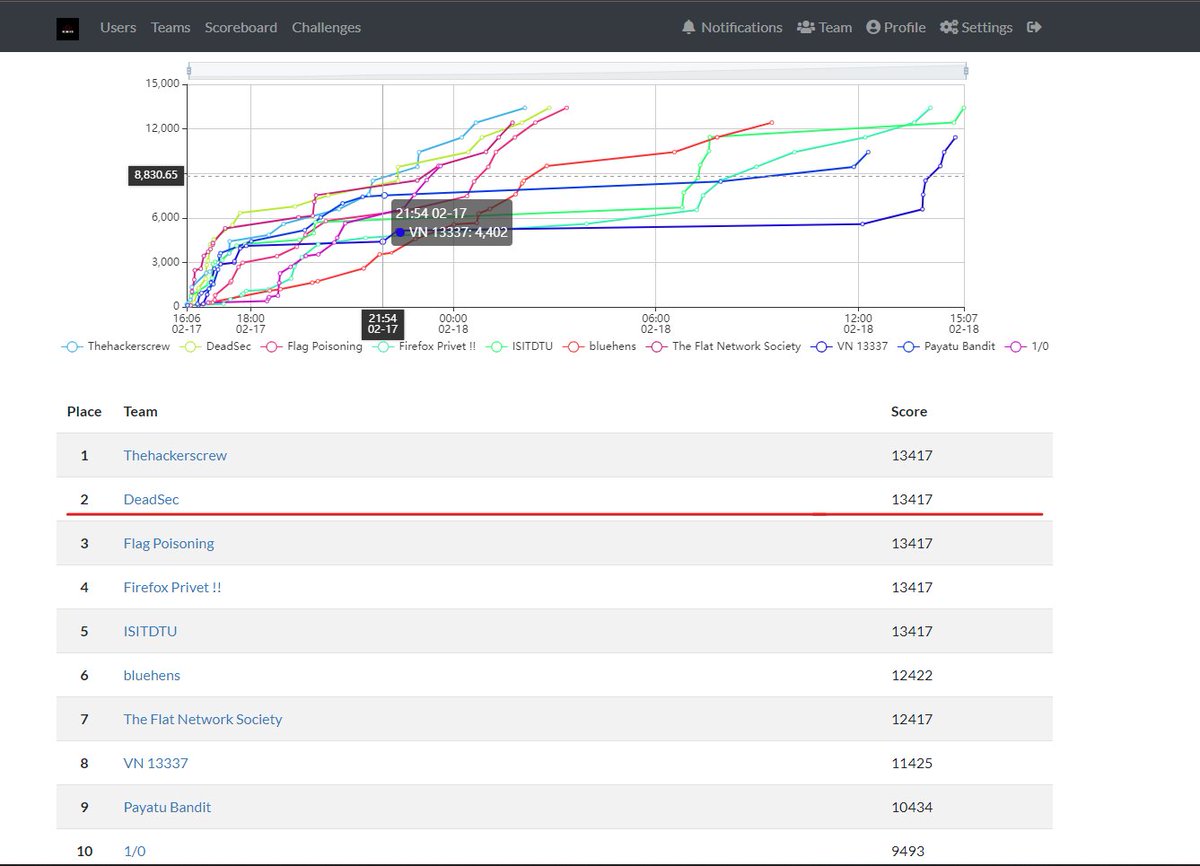
Task: Go to Scoreboard in navbar
Action: 241,27
